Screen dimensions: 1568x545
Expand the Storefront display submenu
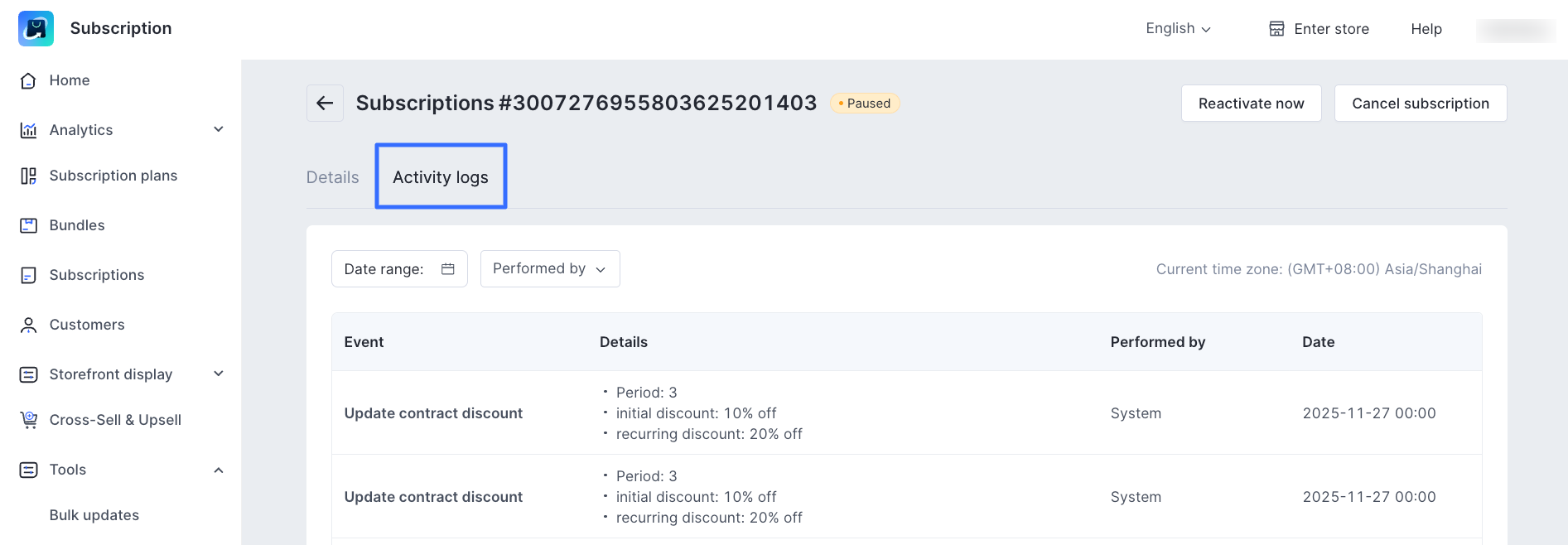click(x=219, y=374)
